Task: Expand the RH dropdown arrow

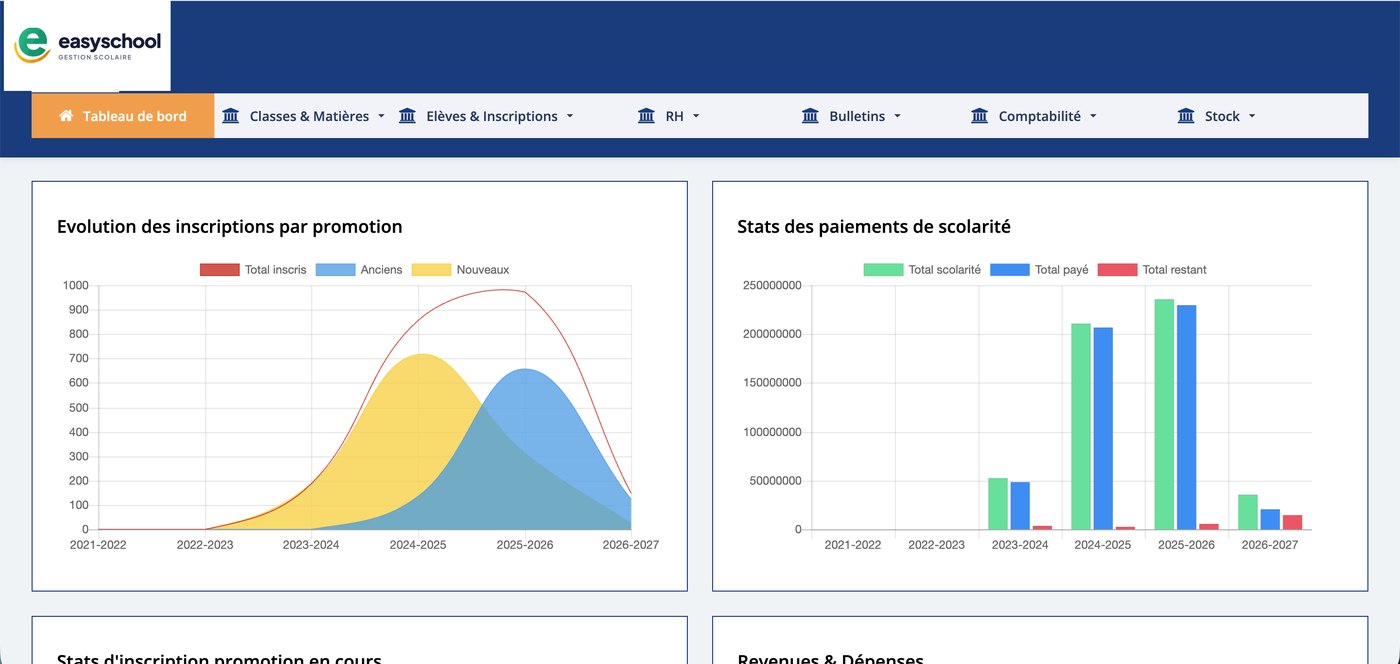Action: coord(696,116)
